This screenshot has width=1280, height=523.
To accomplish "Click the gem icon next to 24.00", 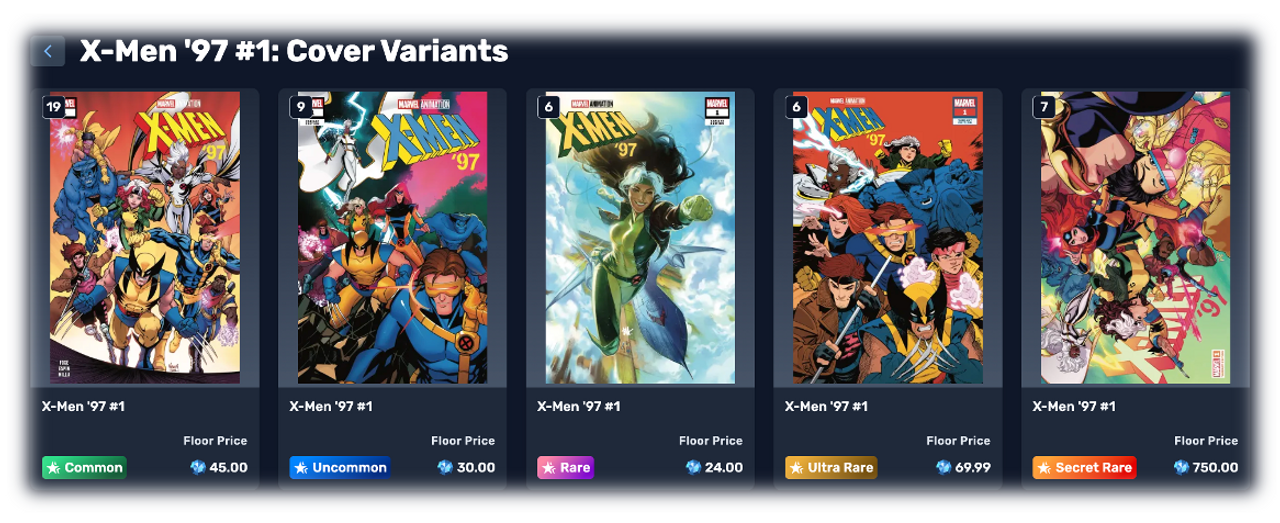I will pyautogui.click(x=693, y=467).
